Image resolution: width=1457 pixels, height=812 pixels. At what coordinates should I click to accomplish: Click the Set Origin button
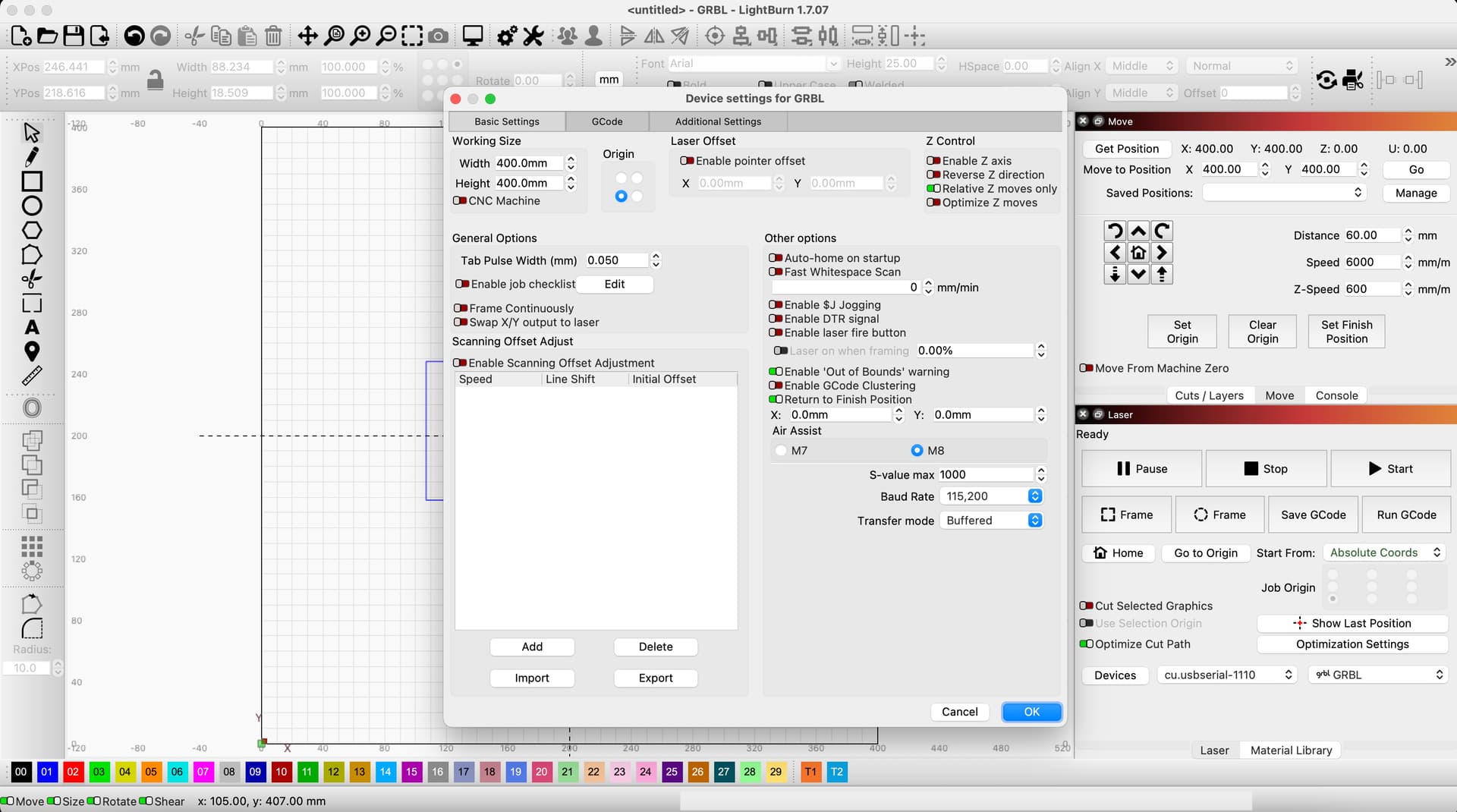(x=1182, y=332)
